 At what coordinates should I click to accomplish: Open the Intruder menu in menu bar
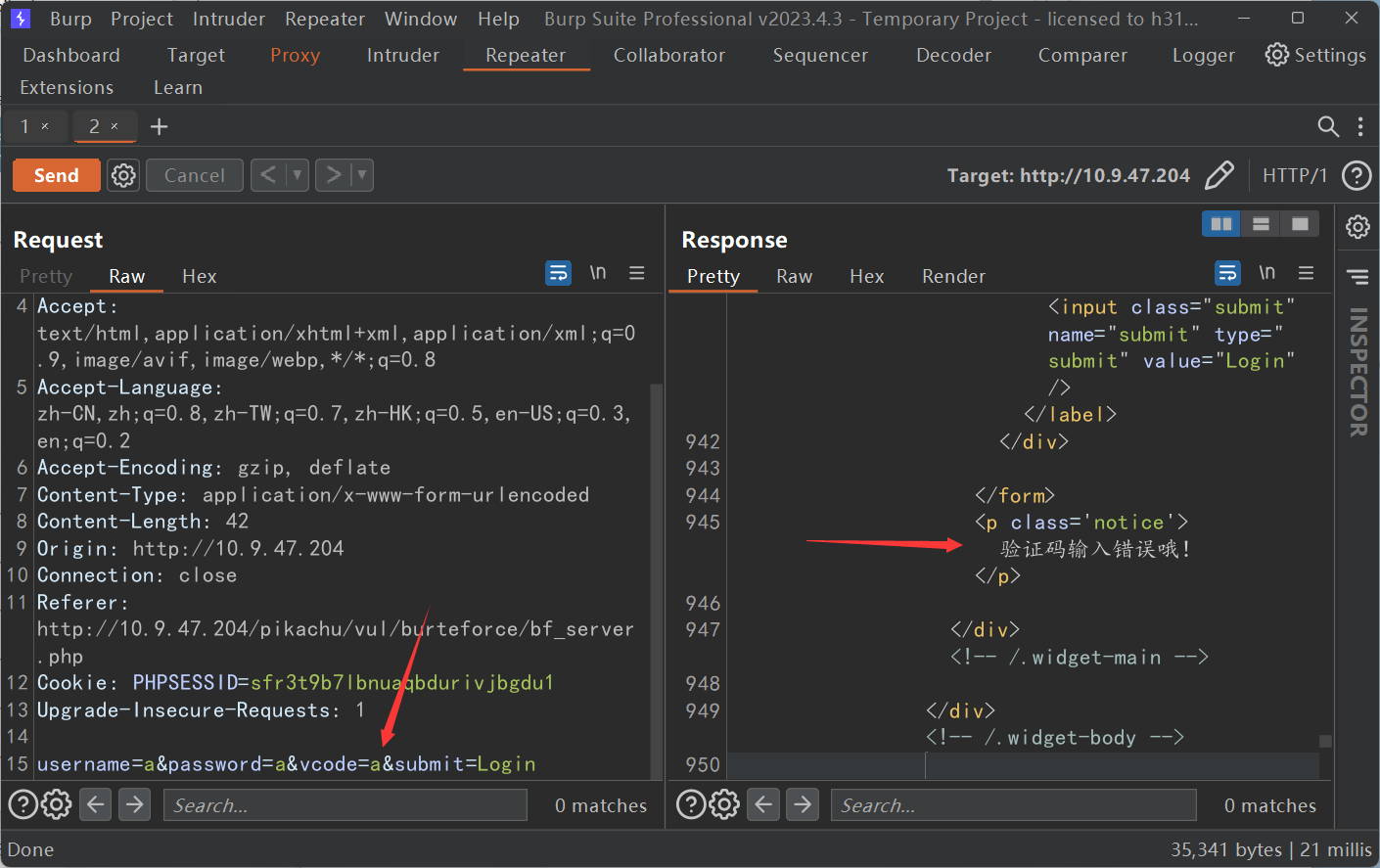(x=229, y=19)
